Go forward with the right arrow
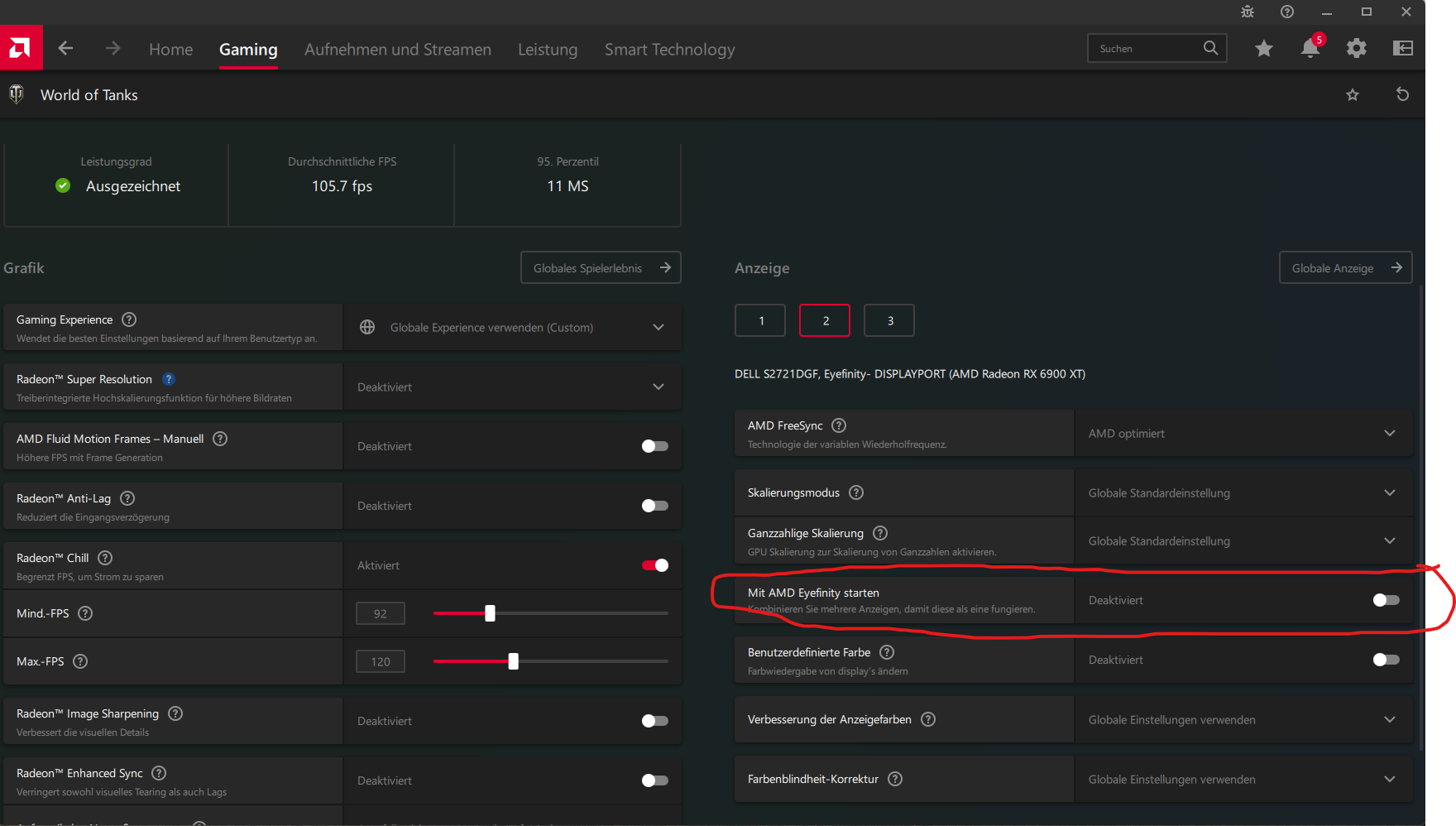This screenshot has width=1456, height=826. pos(113,49)
